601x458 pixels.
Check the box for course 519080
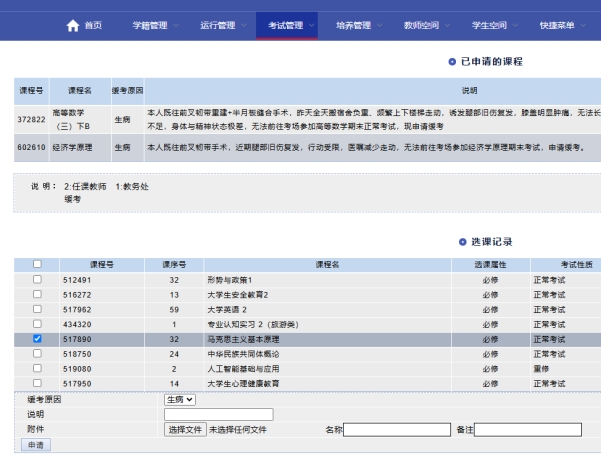click(37, 368)
